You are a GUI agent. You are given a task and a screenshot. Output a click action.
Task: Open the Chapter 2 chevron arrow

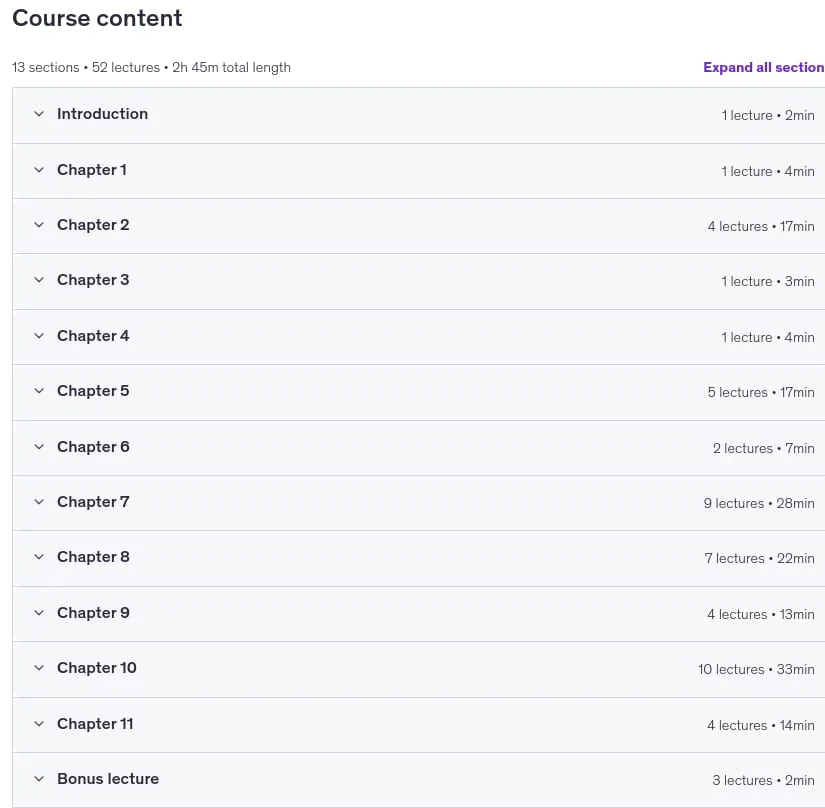(x=39, y=225)
